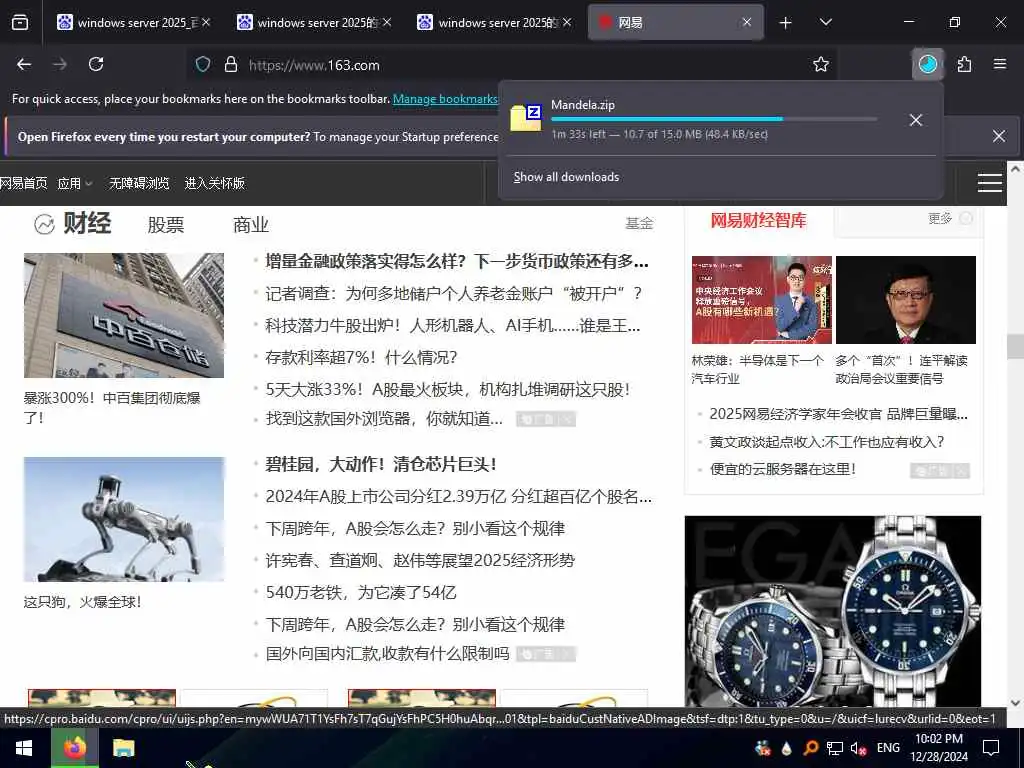Open 无障碍浏览 mode
This screenshot has height=768, width=1024.
(139, 184)
